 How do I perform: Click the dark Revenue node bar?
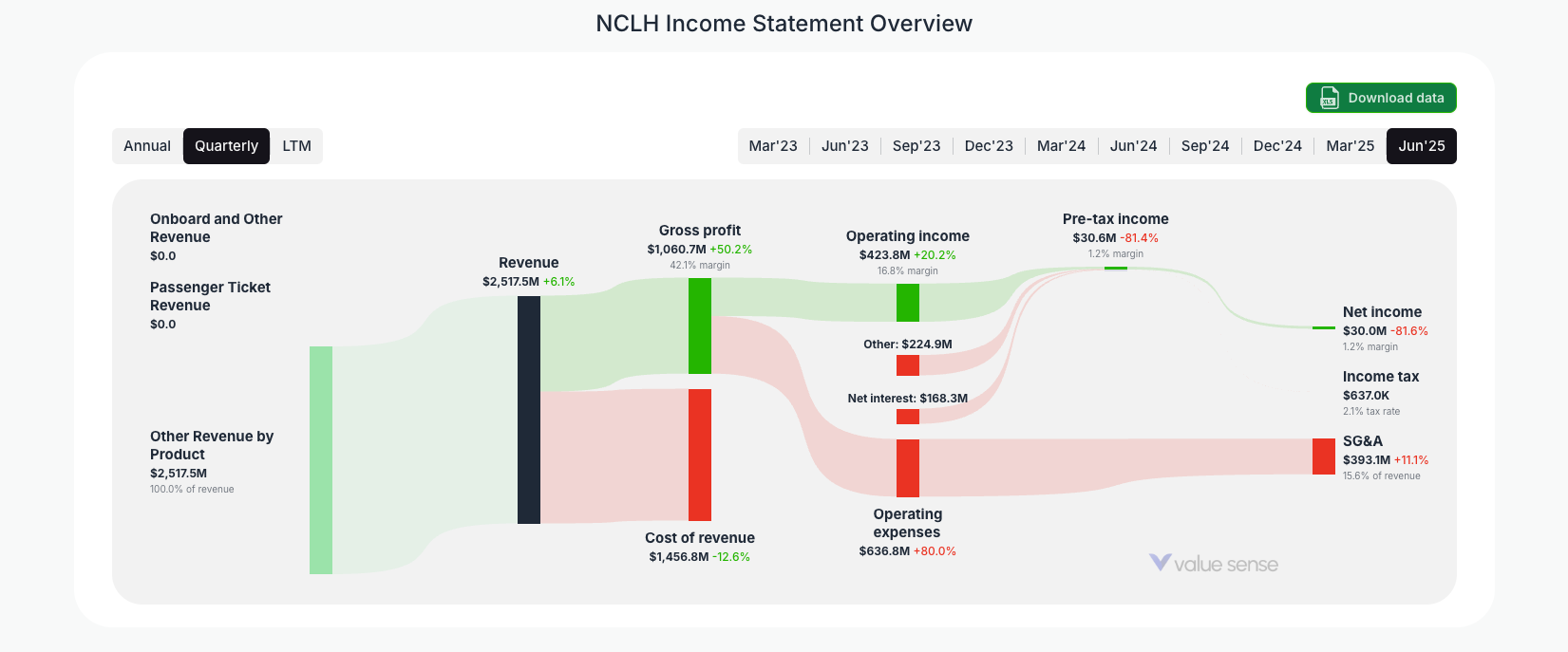(x=528, y=408)
